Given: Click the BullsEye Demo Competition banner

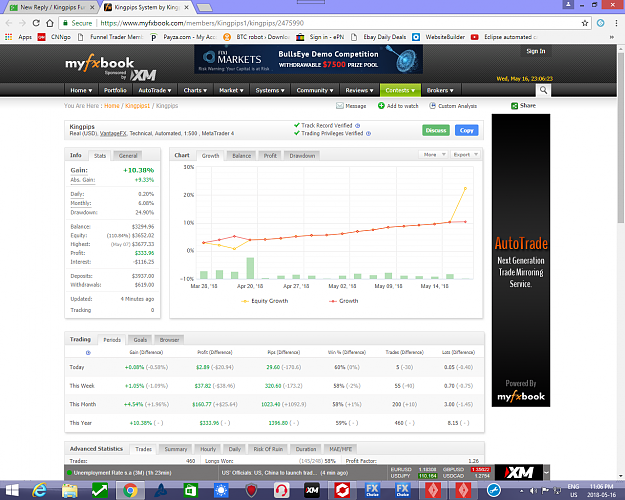Looking at the screenshot, I should 309,59.
